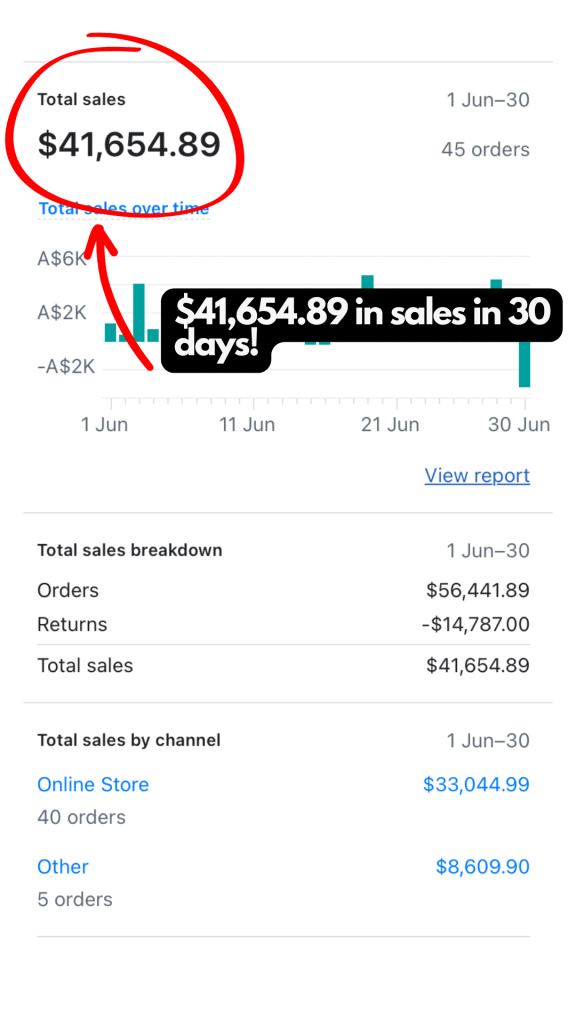
Task: Click the '30 Jun' axis label
Action: [x=521, y=425]
